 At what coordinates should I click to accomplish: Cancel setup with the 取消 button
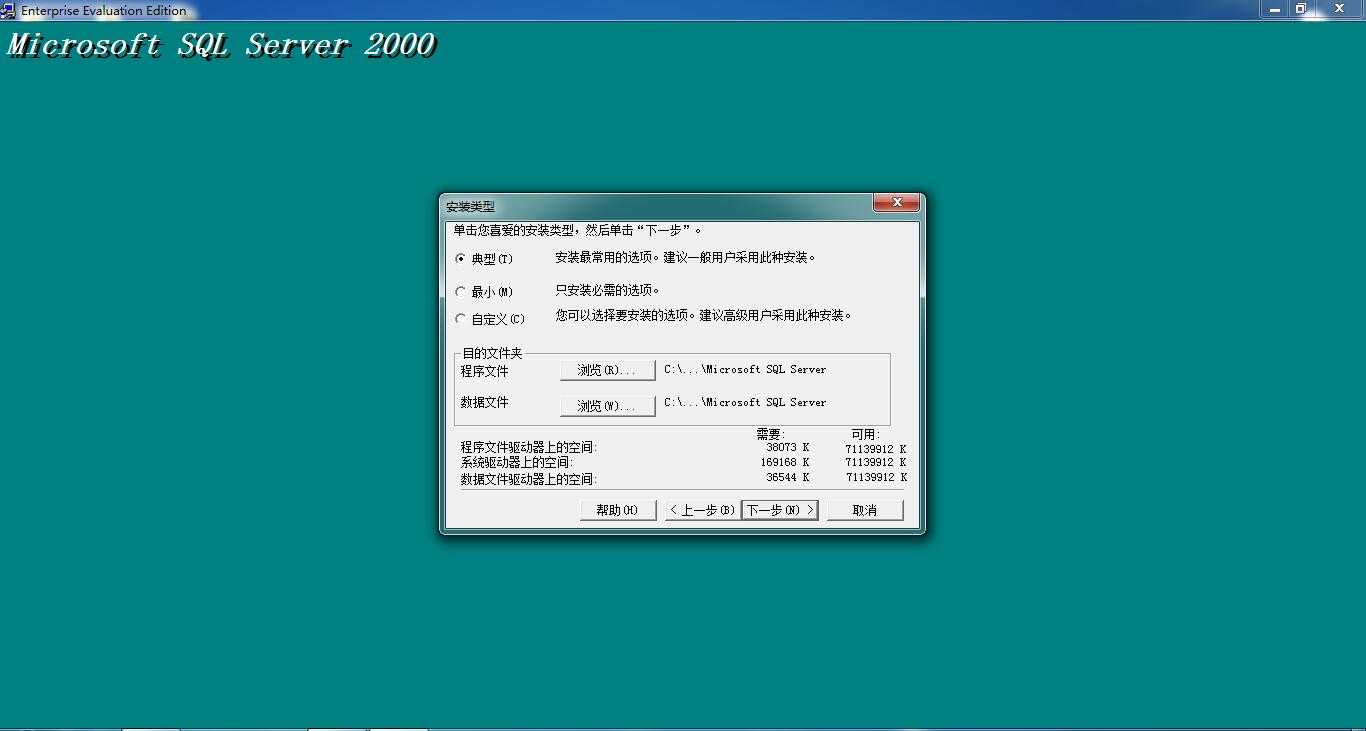[x=865, y=510]
